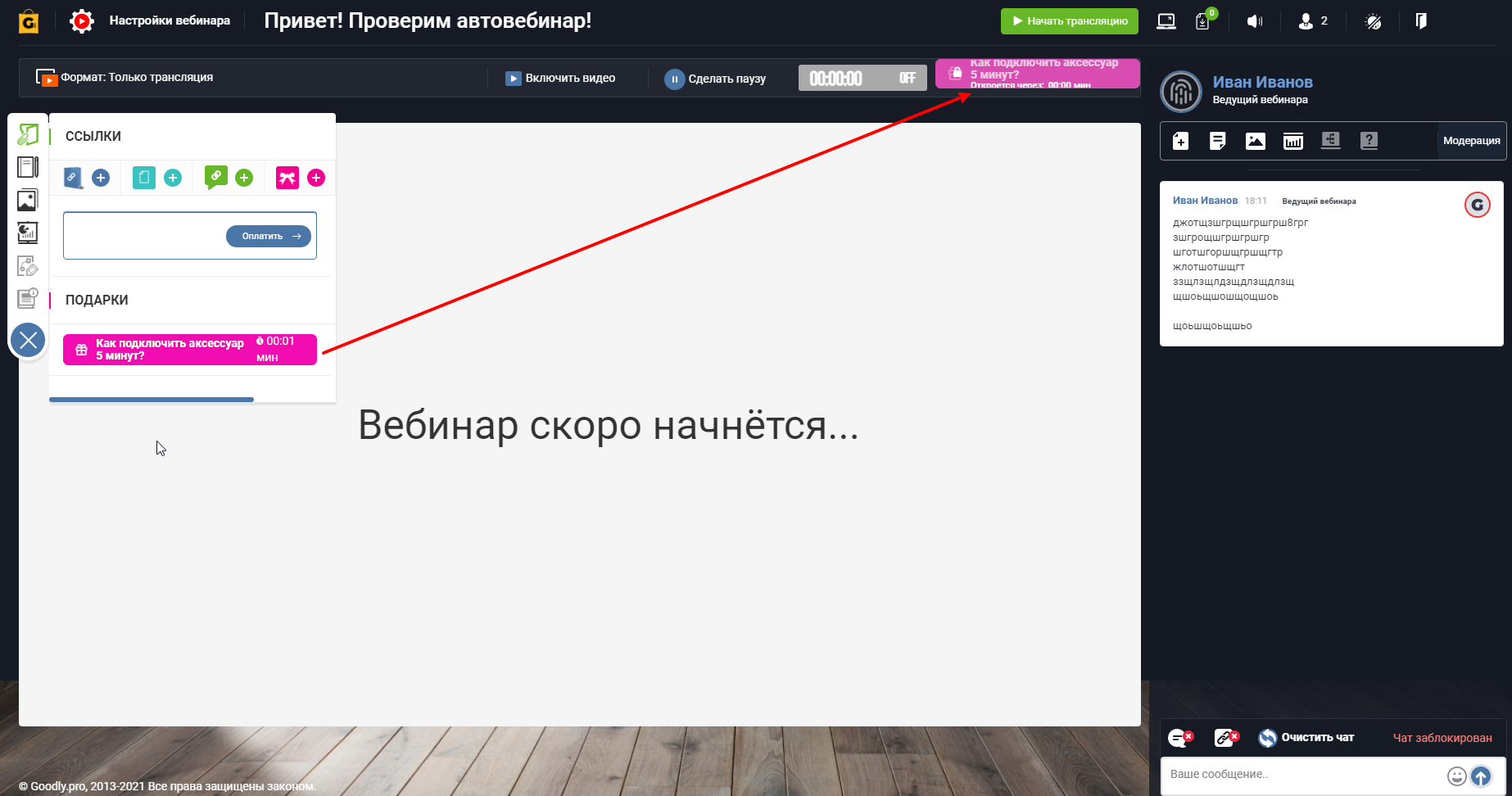Click ПОДАРКИ section heading
The height and width of the screenshot is (796, 1512).
[x=97, y=300]
